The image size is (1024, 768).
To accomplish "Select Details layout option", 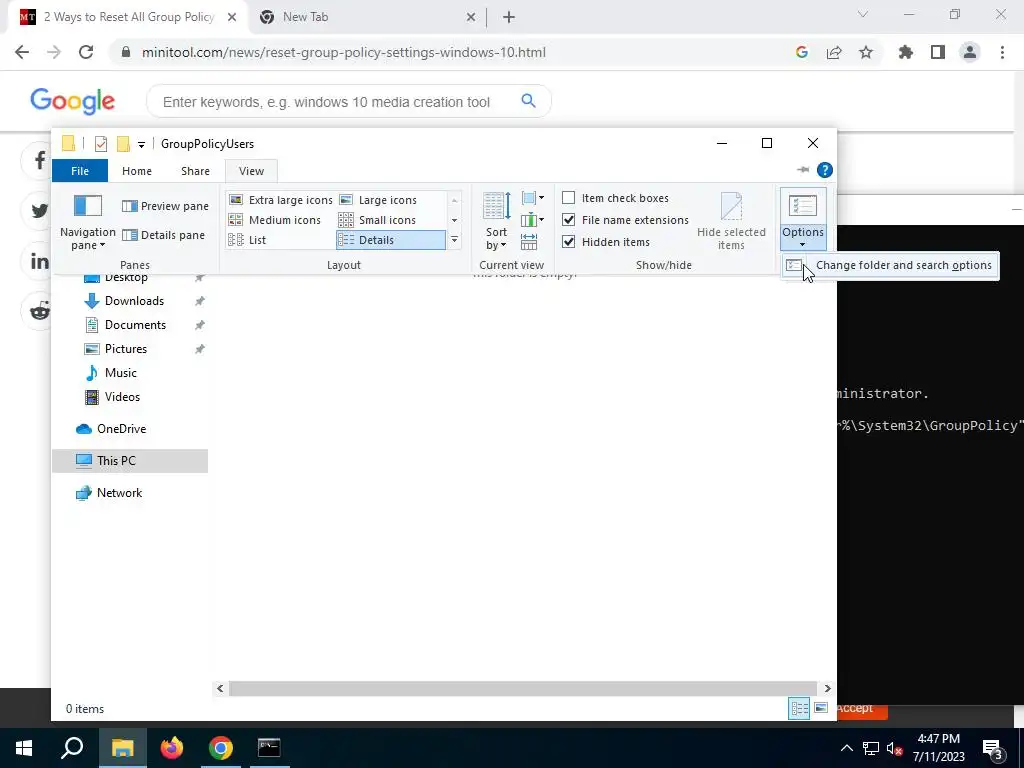I will [x=391, y=240].
